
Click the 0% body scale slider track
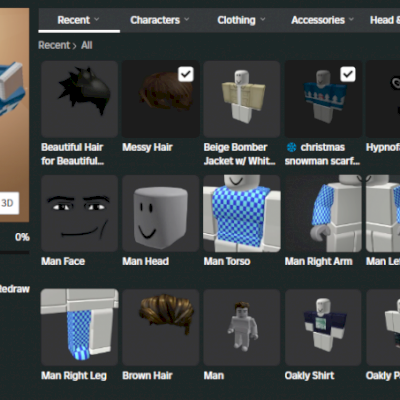(x=14, y=253)
